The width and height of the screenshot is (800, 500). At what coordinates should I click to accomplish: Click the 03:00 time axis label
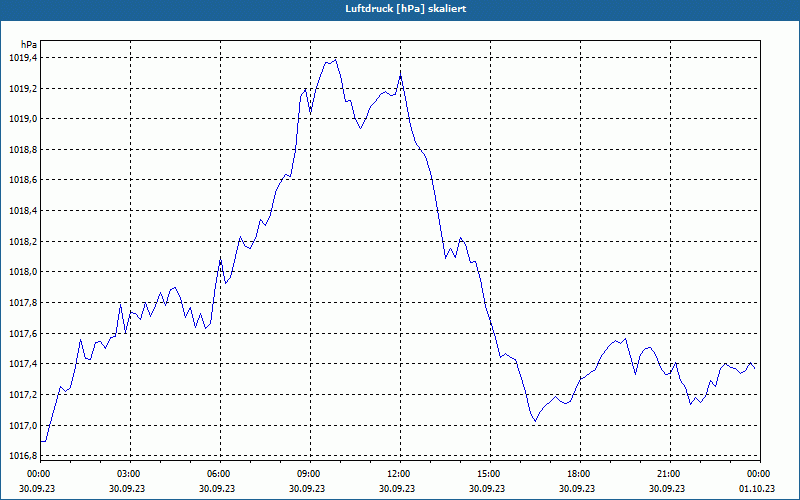[130, 474]
